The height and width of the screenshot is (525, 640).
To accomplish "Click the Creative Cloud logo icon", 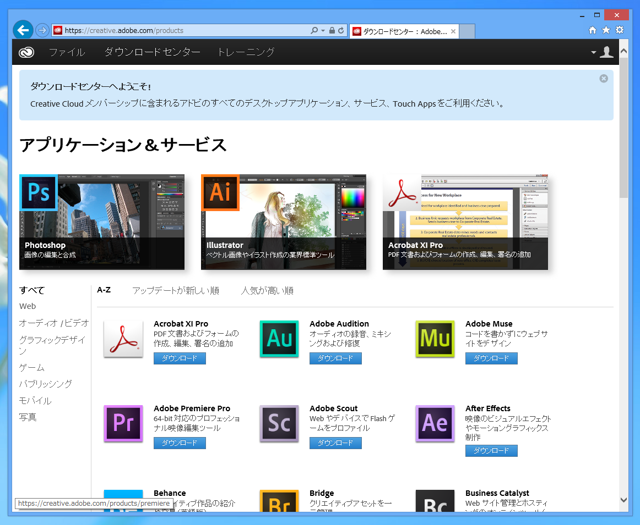I will pyautogui.click(x=27, y=52).
